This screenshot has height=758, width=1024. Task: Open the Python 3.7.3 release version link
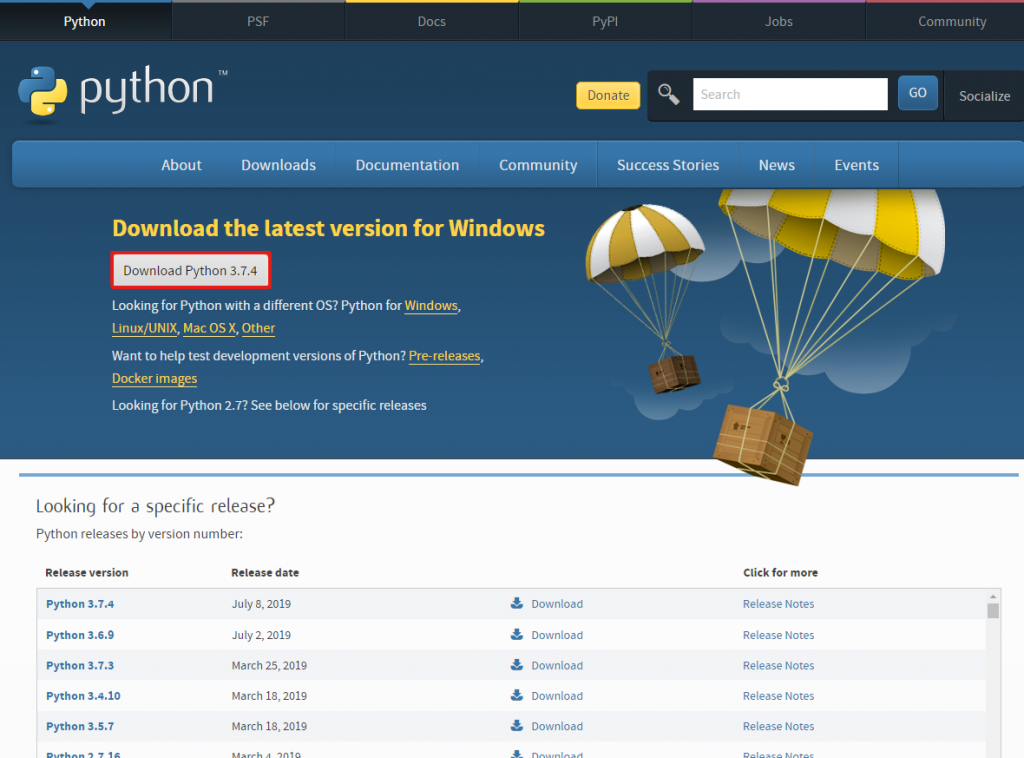point(80,665)
